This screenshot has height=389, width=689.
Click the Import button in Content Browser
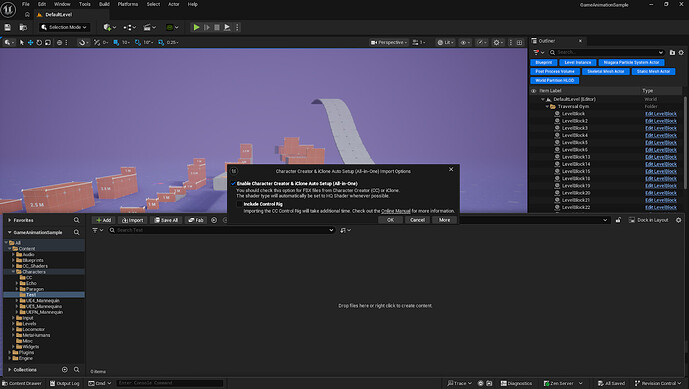(132, 220)
